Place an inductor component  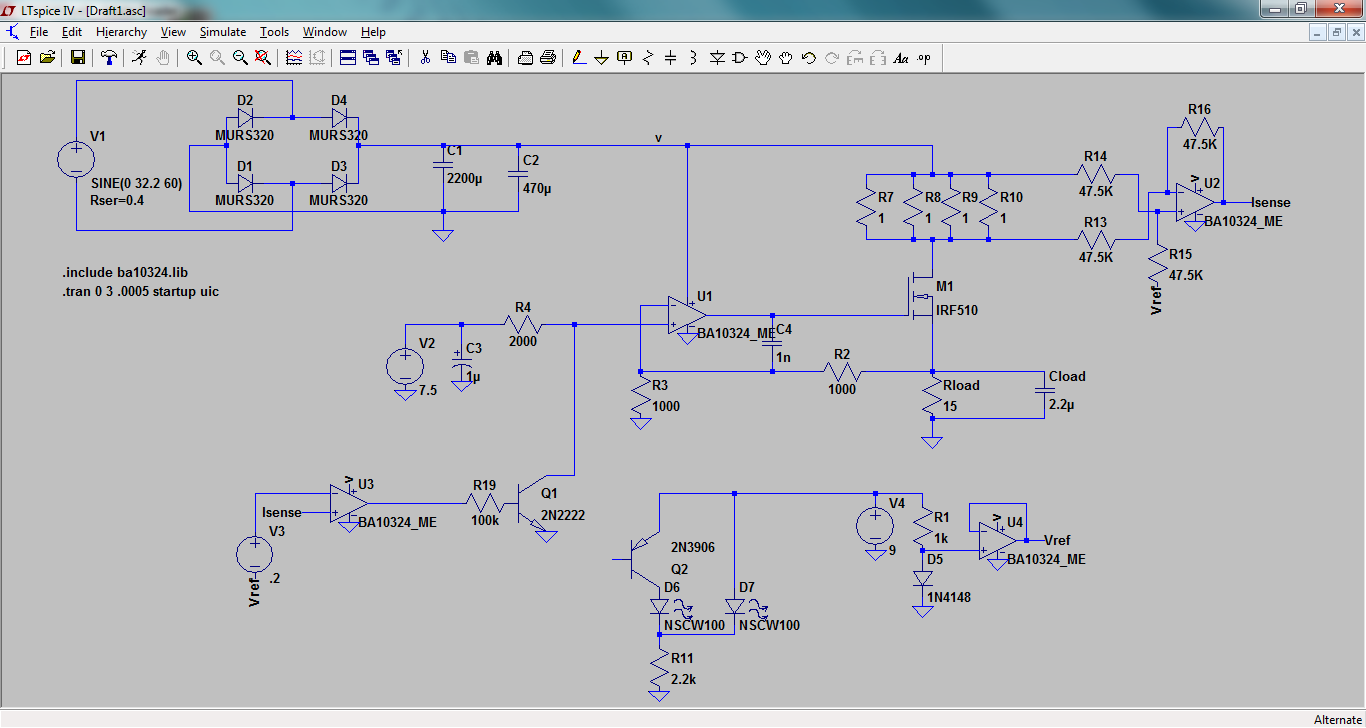pos(694,58)
